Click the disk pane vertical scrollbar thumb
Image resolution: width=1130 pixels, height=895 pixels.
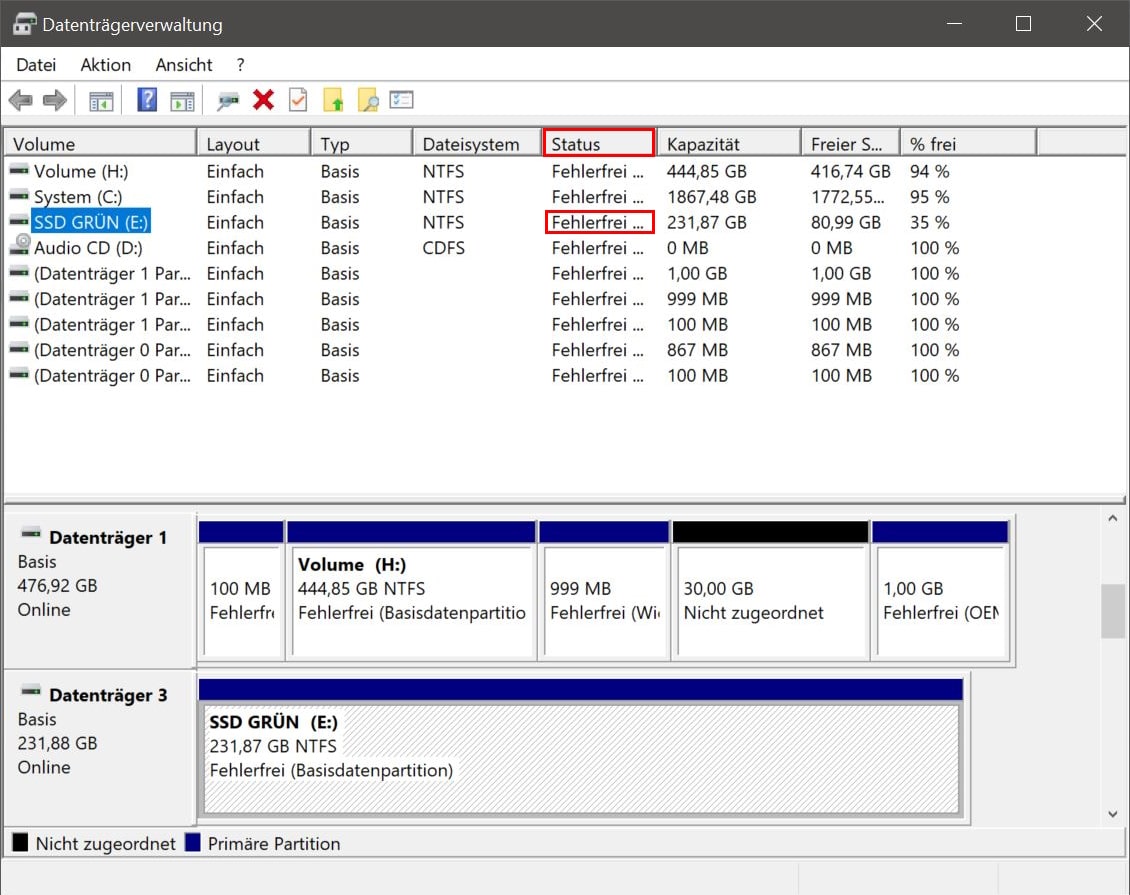click(x=1113, y=611)
